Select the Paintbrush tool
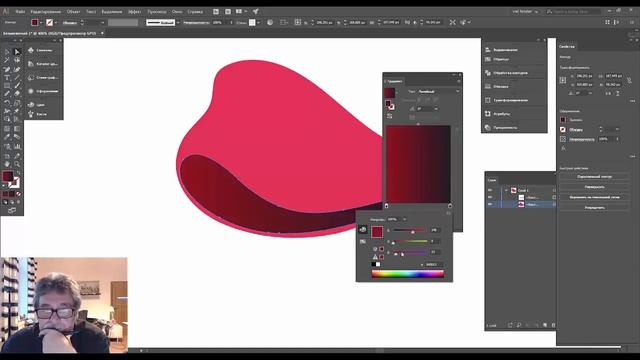Viewport: 640px width, 360px height. click(17, 86)
